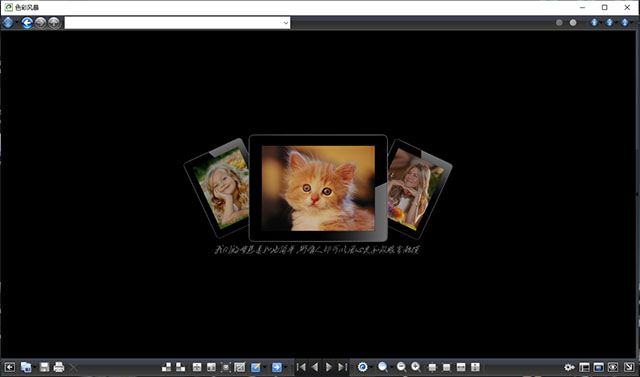Select the magnifier zoom tool
This screenshot has width=640, height=377.
pyautogui.click(x=383, y=367)
